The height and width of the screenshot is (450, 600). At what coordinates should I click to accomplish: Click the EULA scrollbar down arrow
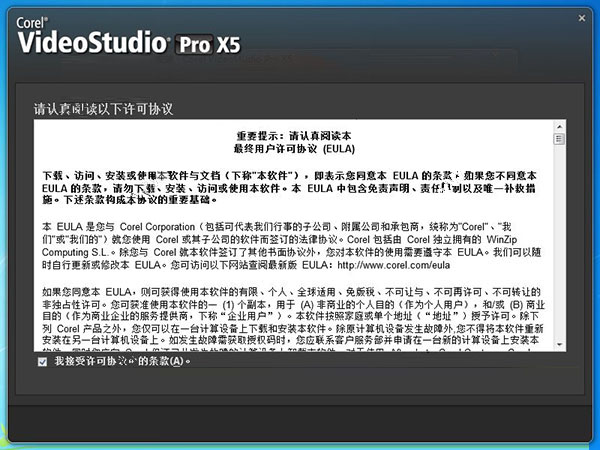coord(559,345)
